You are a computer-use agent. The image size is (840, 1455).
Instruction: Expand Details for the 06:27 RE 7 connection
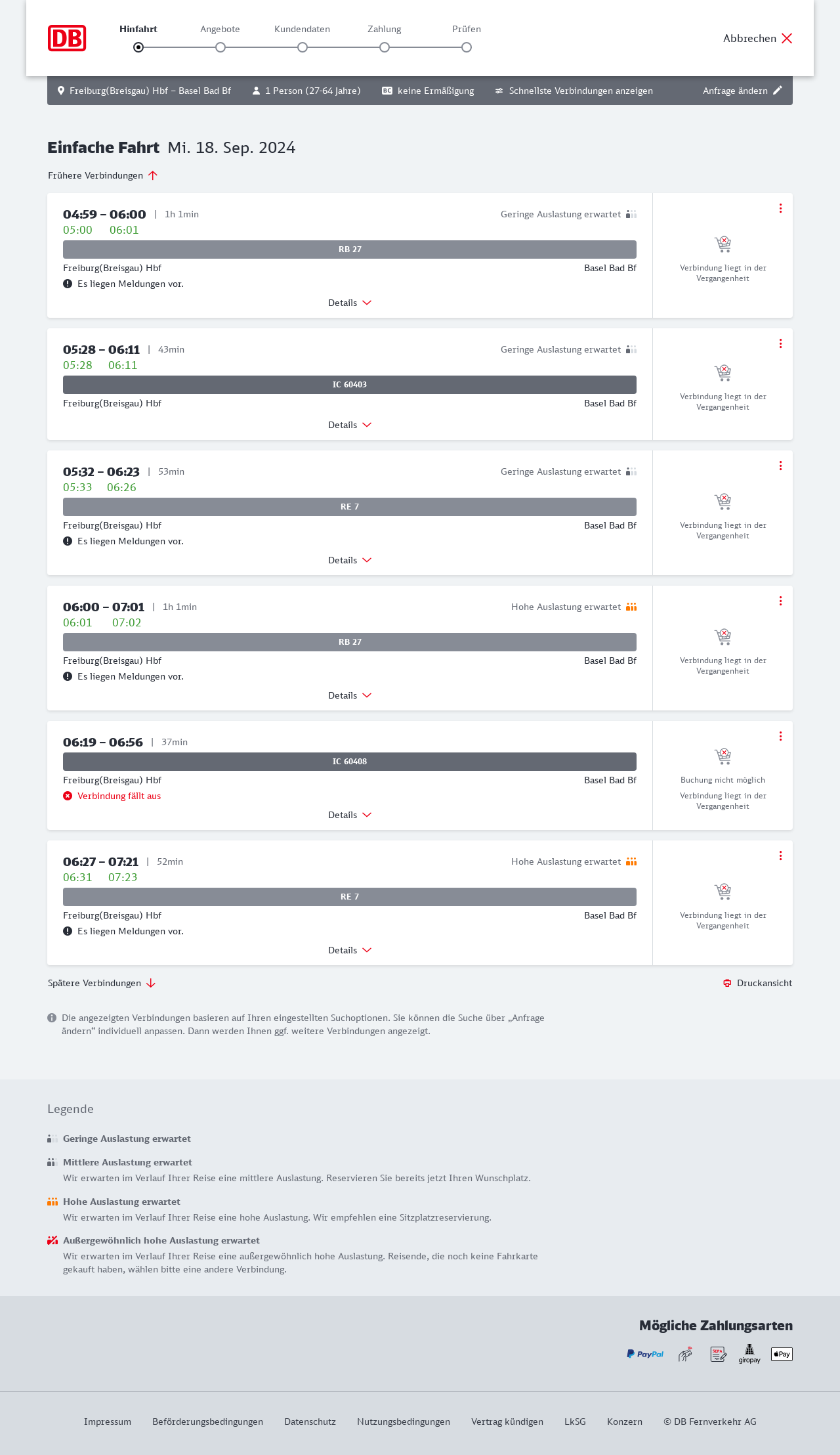click(350, 950)
